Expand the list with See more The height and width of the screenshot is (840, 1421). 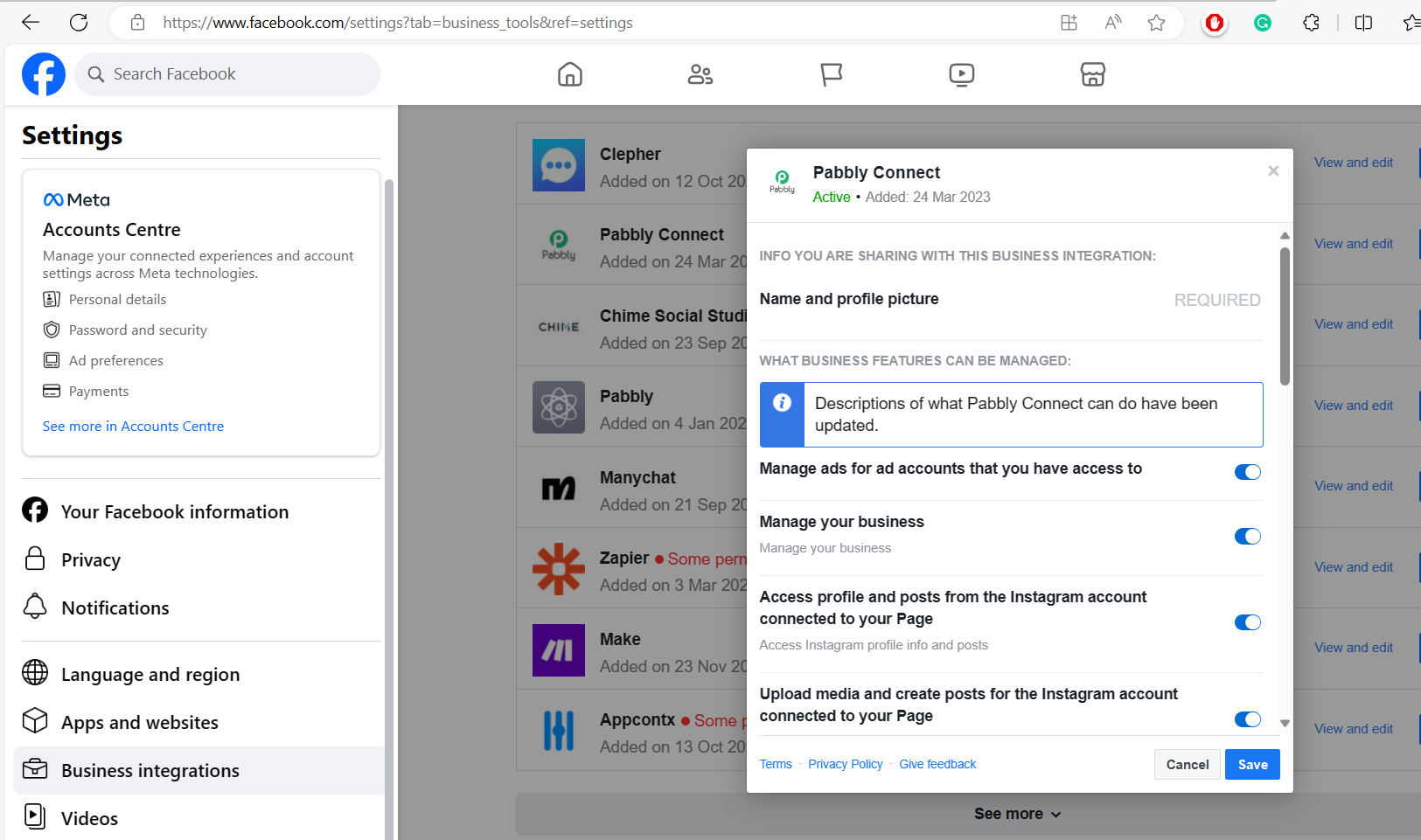click(1017, 814)
